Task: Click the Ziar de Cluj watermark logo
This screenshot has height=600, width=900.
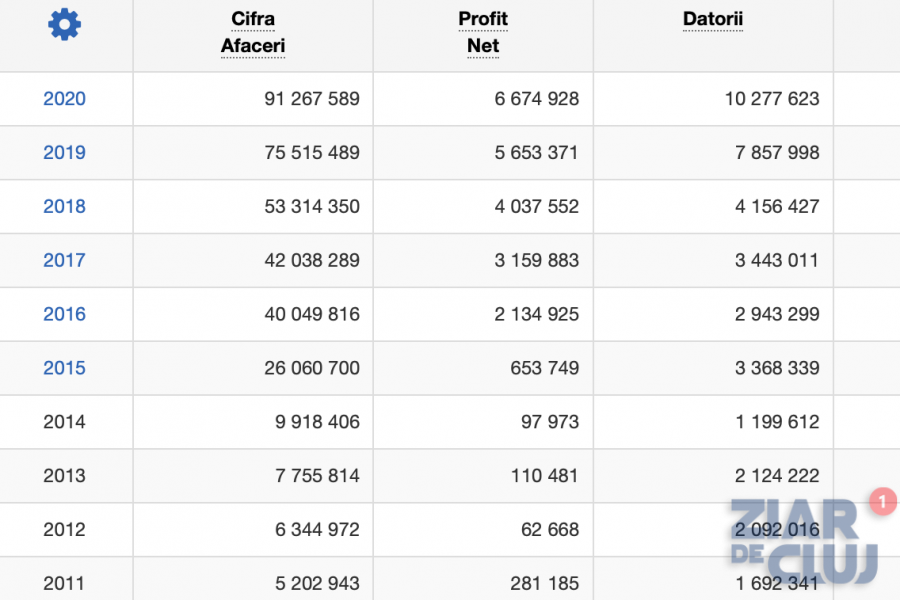Action: tap(804, 541)
